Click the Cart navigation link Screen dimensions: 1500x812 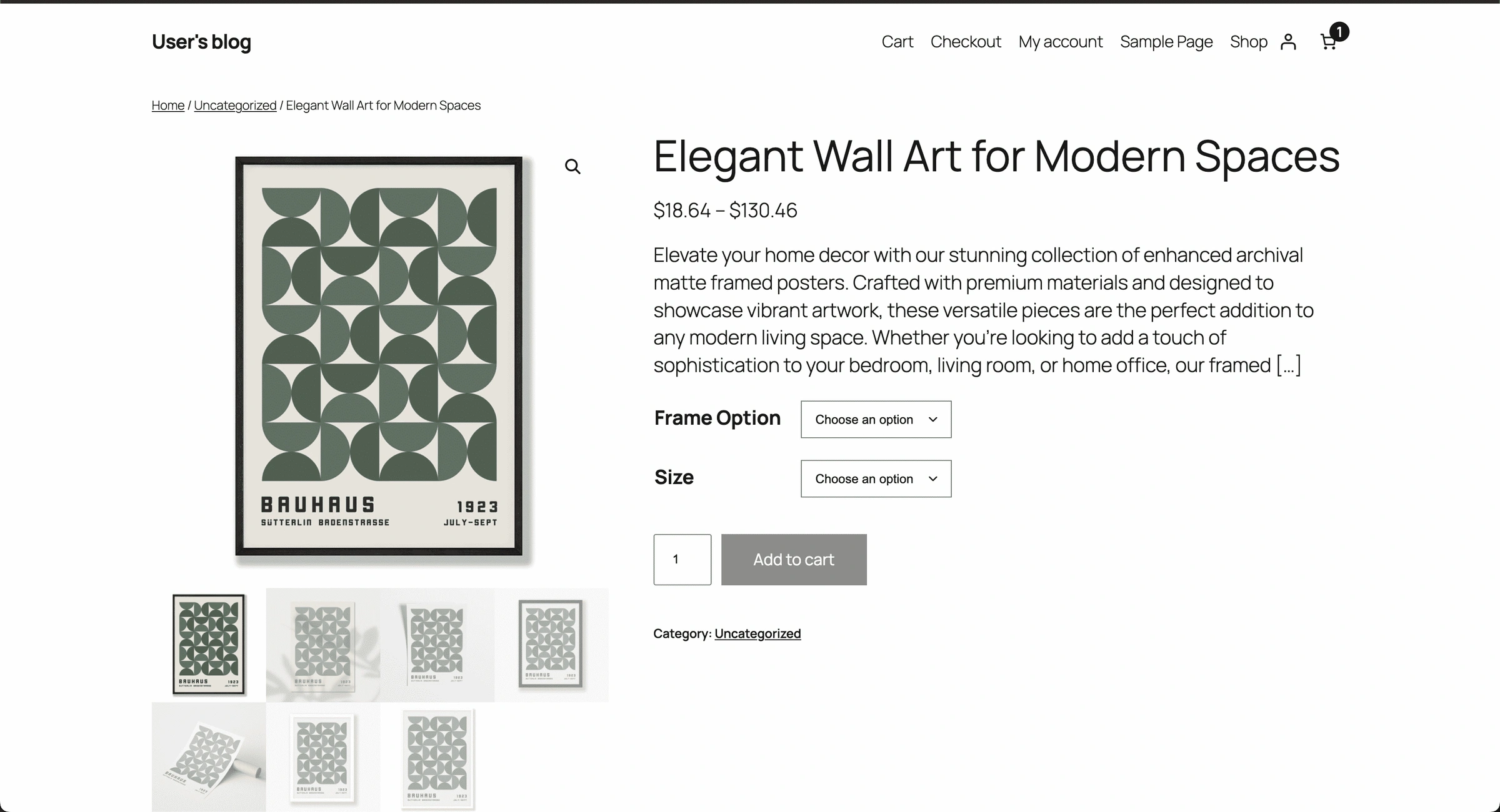tap(897, 41)
